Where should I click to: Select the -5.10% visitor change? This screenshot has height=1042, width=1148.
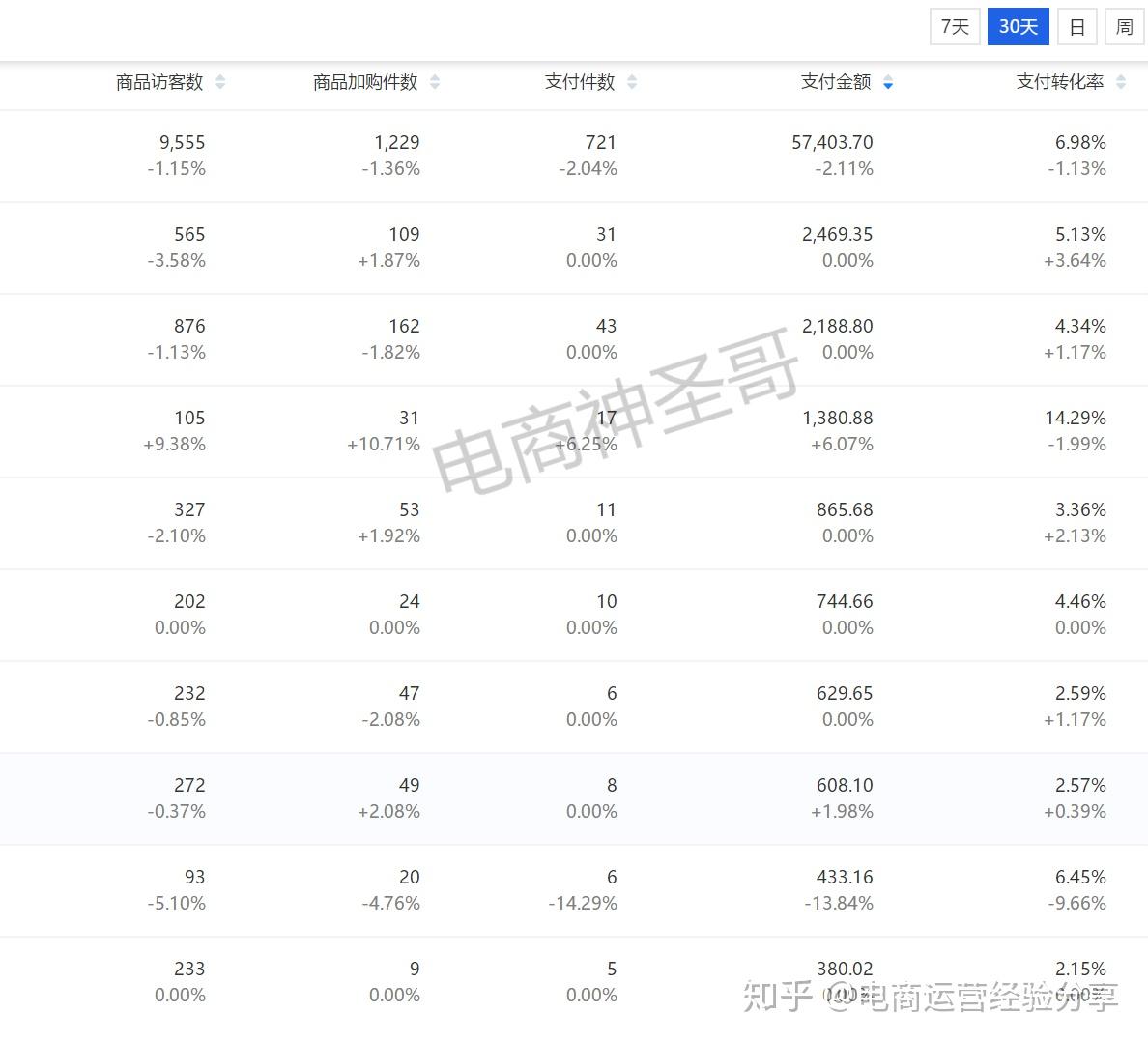click(x=177, y=904)
